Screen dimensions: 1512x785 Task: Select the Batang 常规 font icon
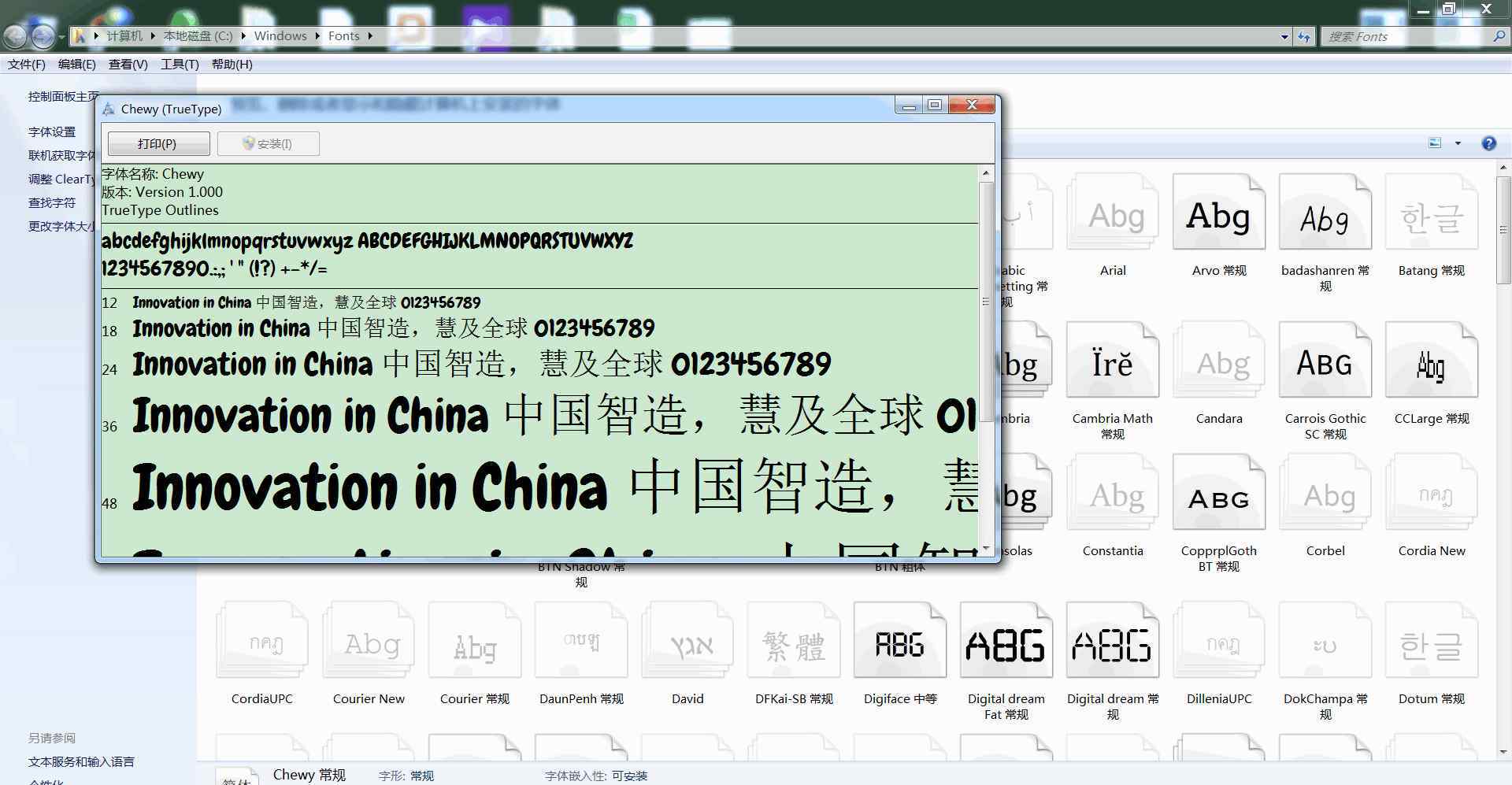[1432, 213]
